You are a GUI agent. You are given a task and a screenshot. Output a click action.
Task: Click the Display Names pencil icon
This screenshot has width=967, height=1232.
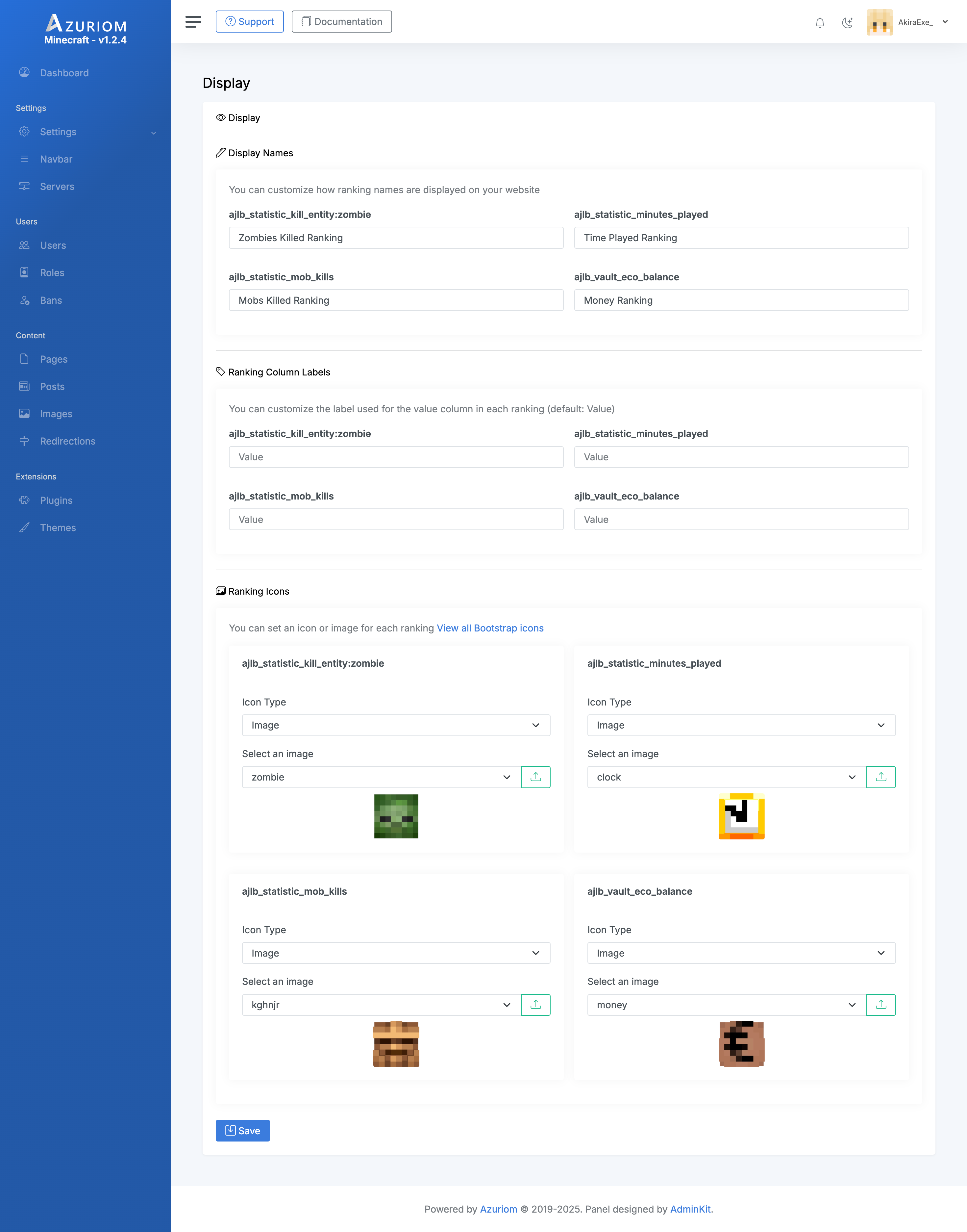(221, 152)
